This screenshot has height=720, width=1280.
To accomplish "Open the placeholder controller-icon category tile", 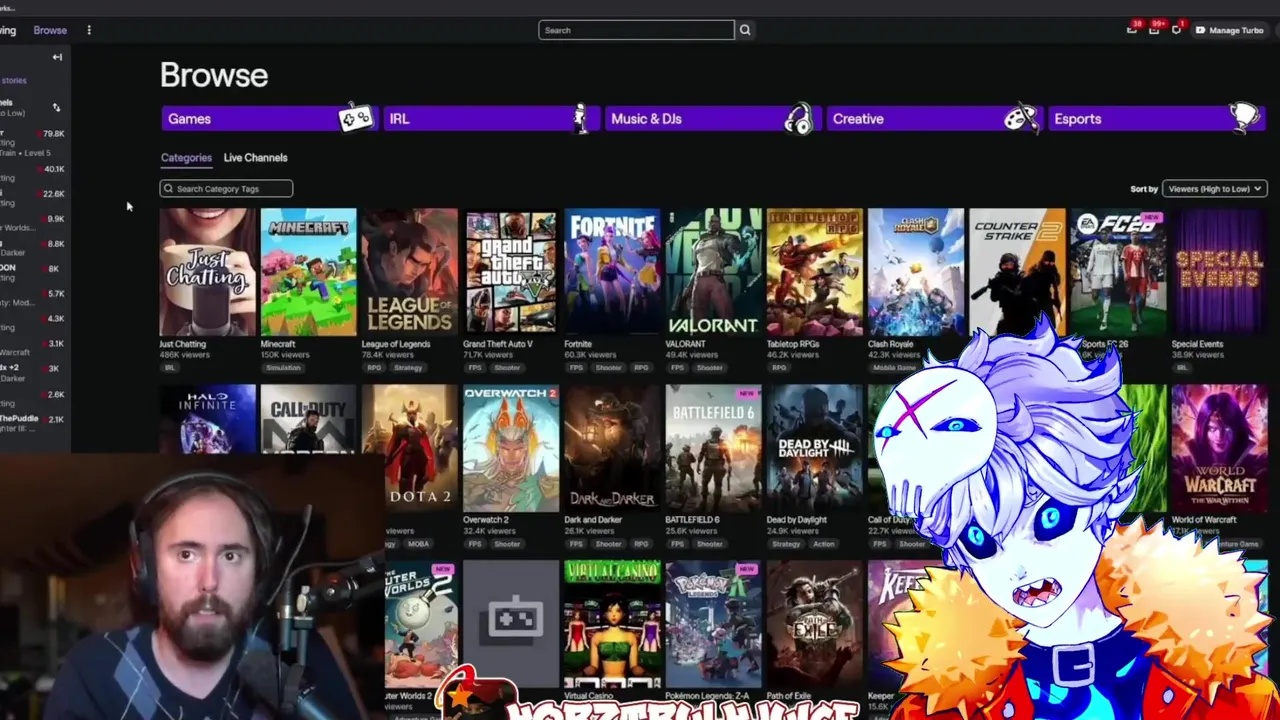I will (511, 624).
